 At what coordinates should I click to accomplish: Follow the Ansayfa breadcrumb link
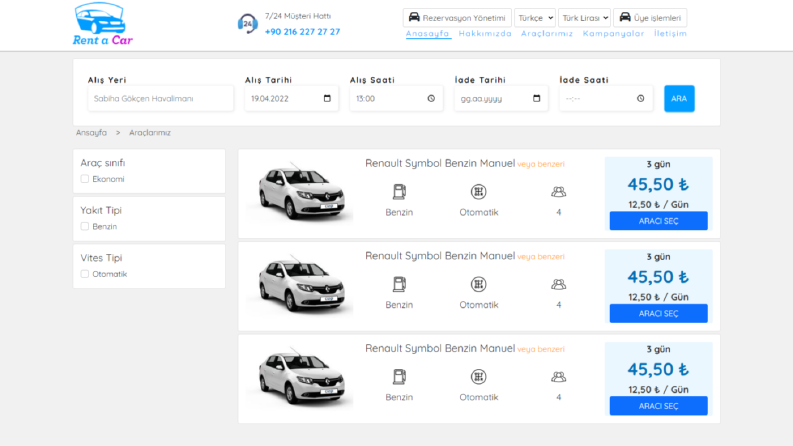(x=91, y=132)
